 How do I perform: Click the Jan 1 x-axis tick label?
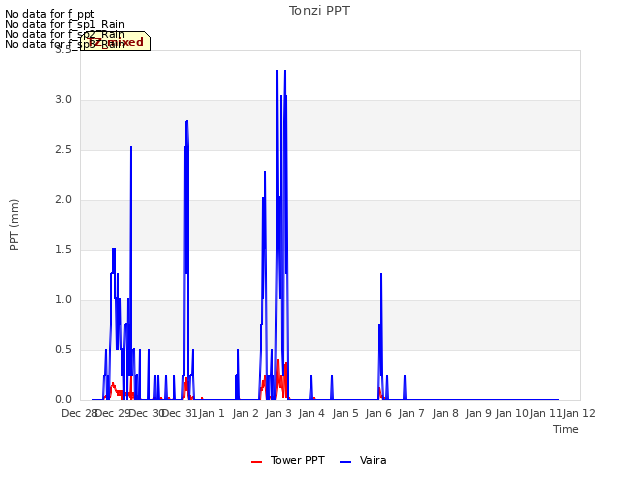click(x=212, y=413)
